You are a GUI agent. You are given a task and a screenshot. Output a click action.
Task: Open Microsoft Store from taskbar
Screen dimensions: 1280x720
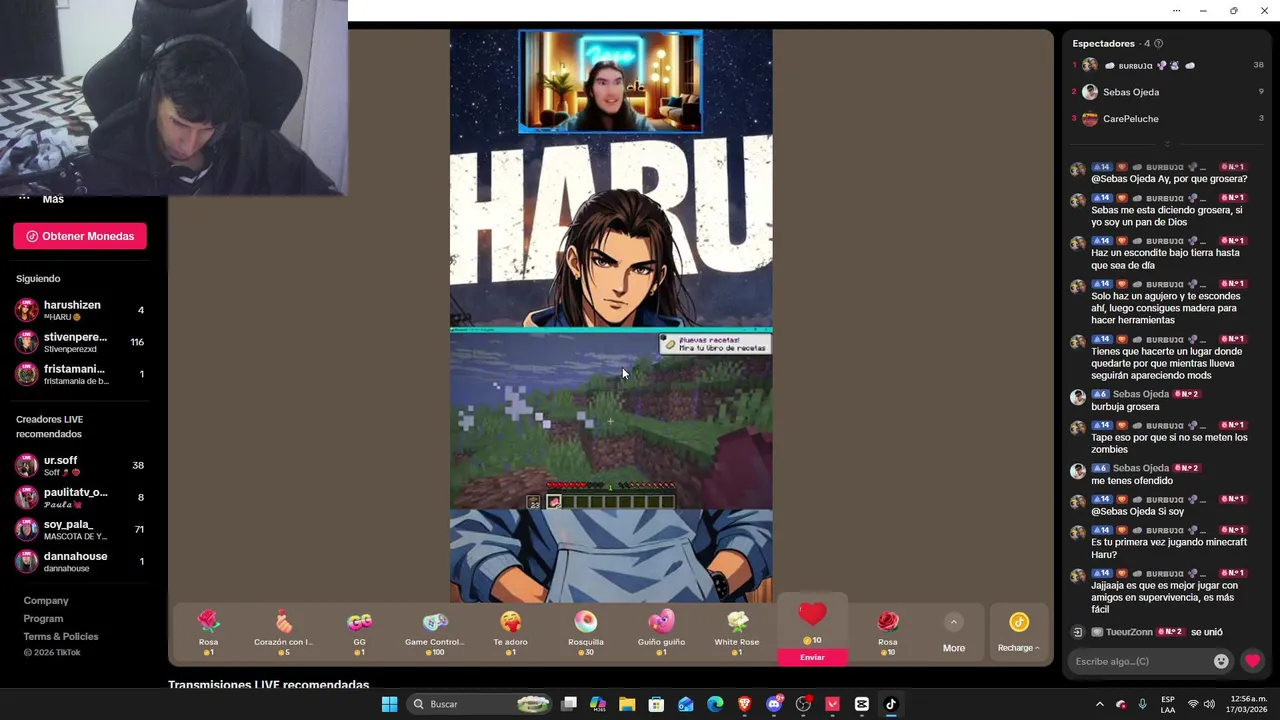(656, 704)
